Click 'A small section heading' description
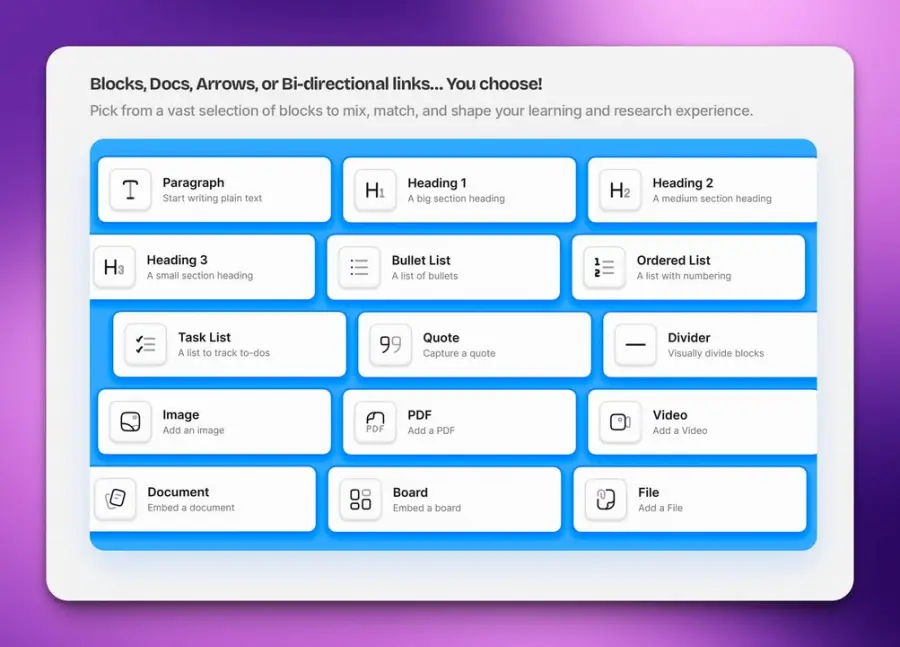The image size is (900, 647). point(200,276)
